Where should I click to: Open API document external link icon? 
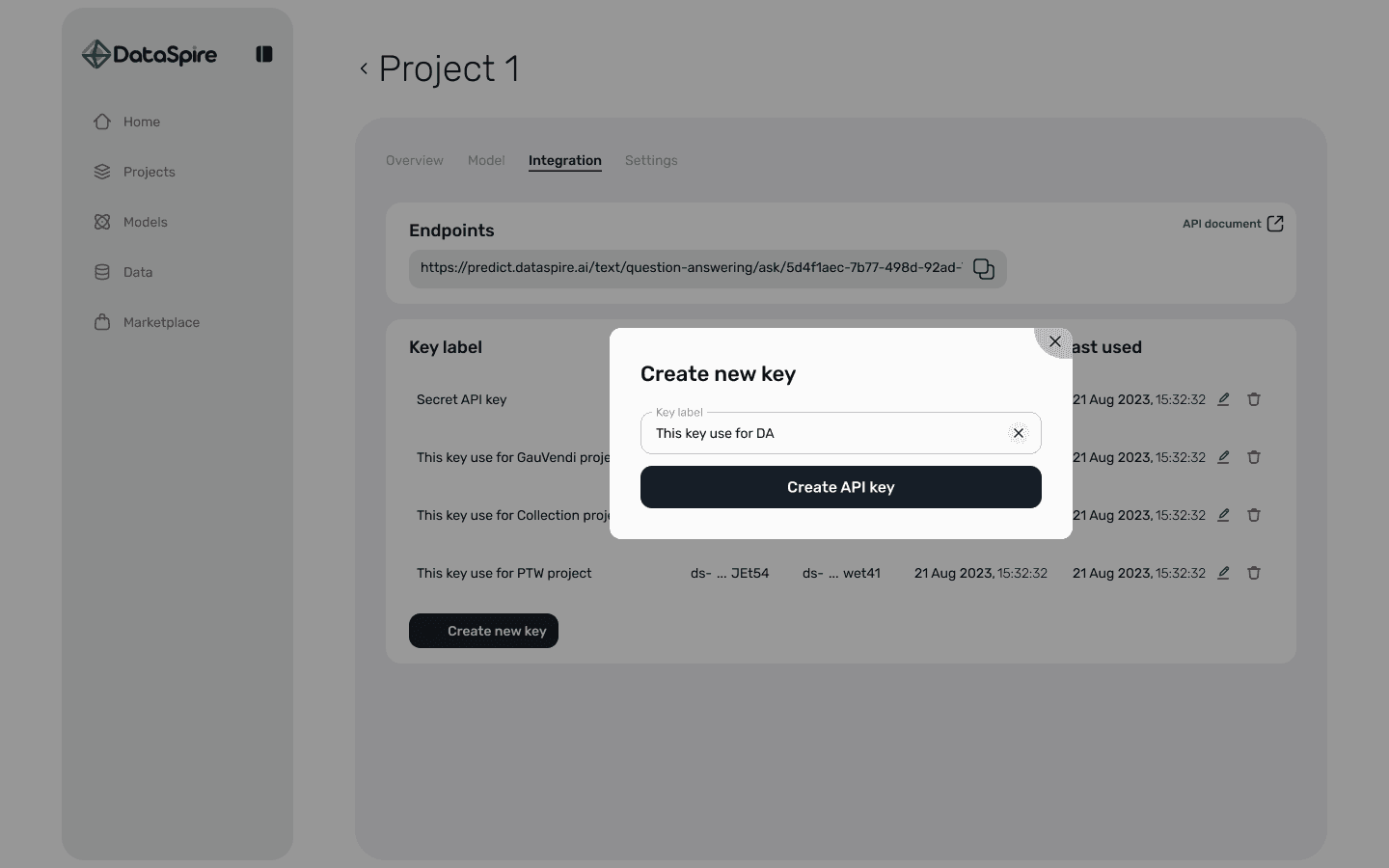1274,224
